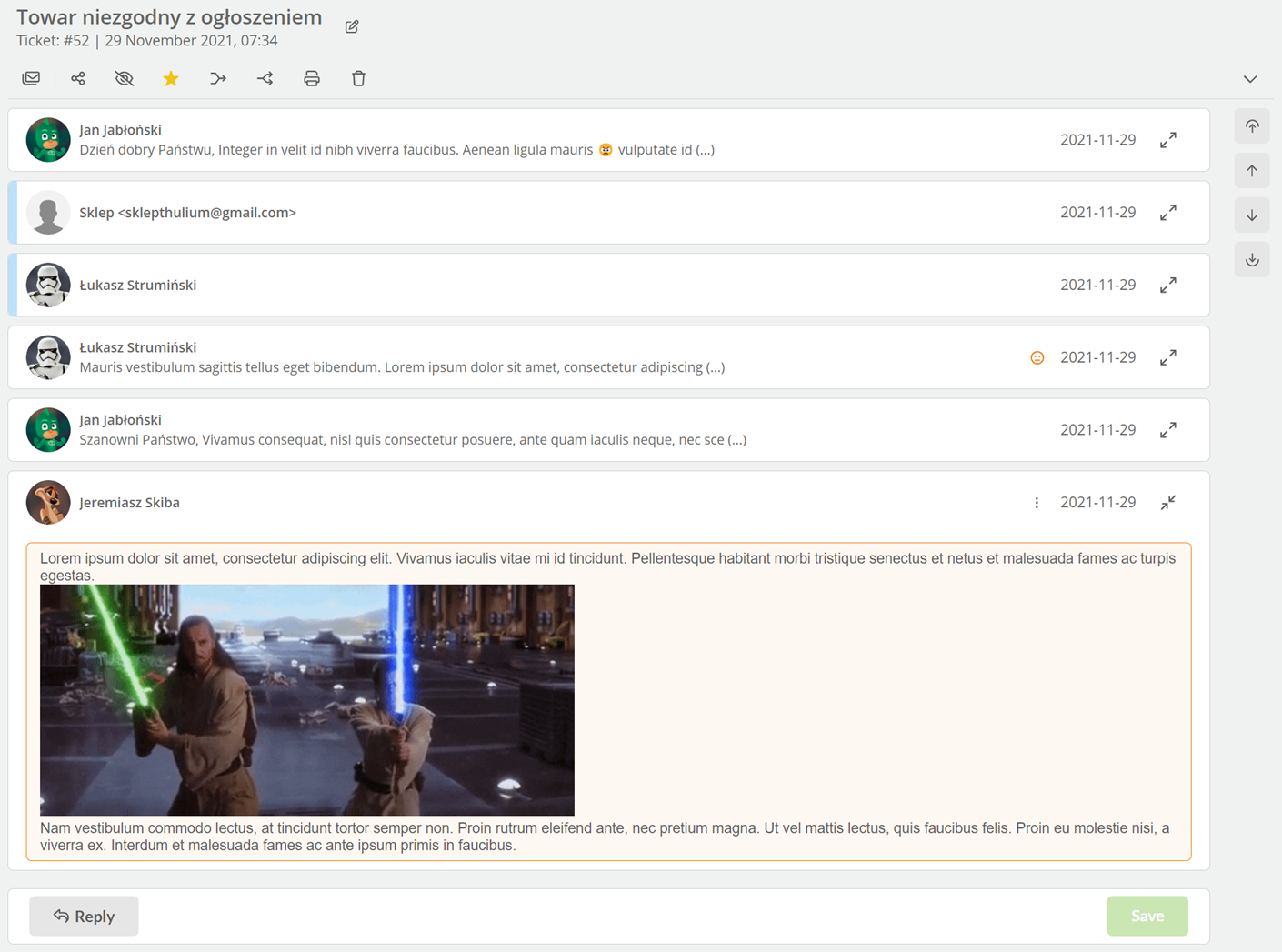Click the 2021-11-29 date on Jeremiasz Skiba's message
Screen dimensions: 1282x952
[x=1097, y=503]
